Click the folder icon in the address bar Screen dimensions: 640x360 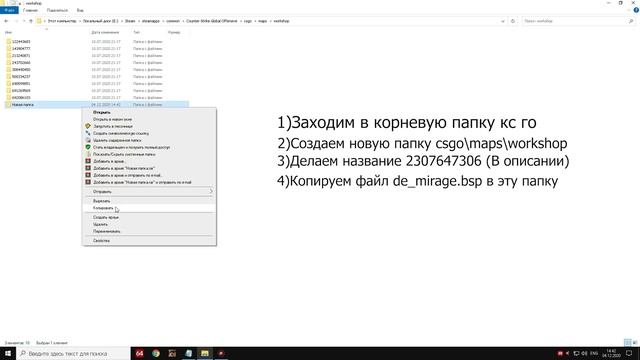point(39,21)
